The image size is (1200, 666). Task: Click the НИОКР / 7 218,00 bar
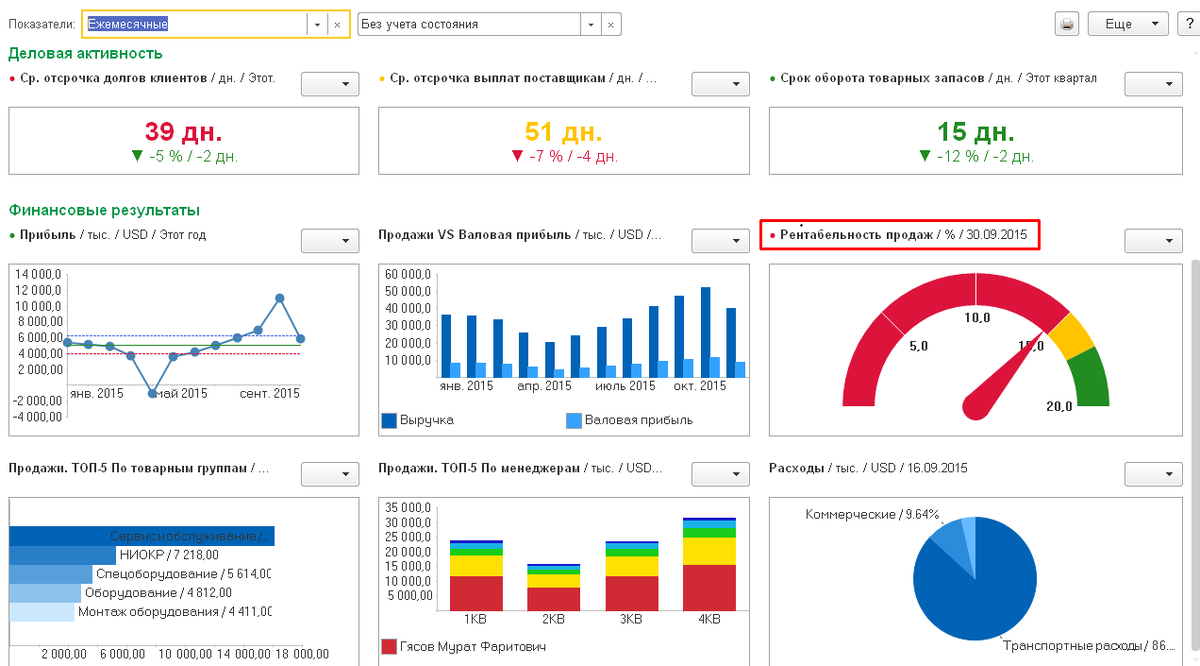tap(63, 555)
